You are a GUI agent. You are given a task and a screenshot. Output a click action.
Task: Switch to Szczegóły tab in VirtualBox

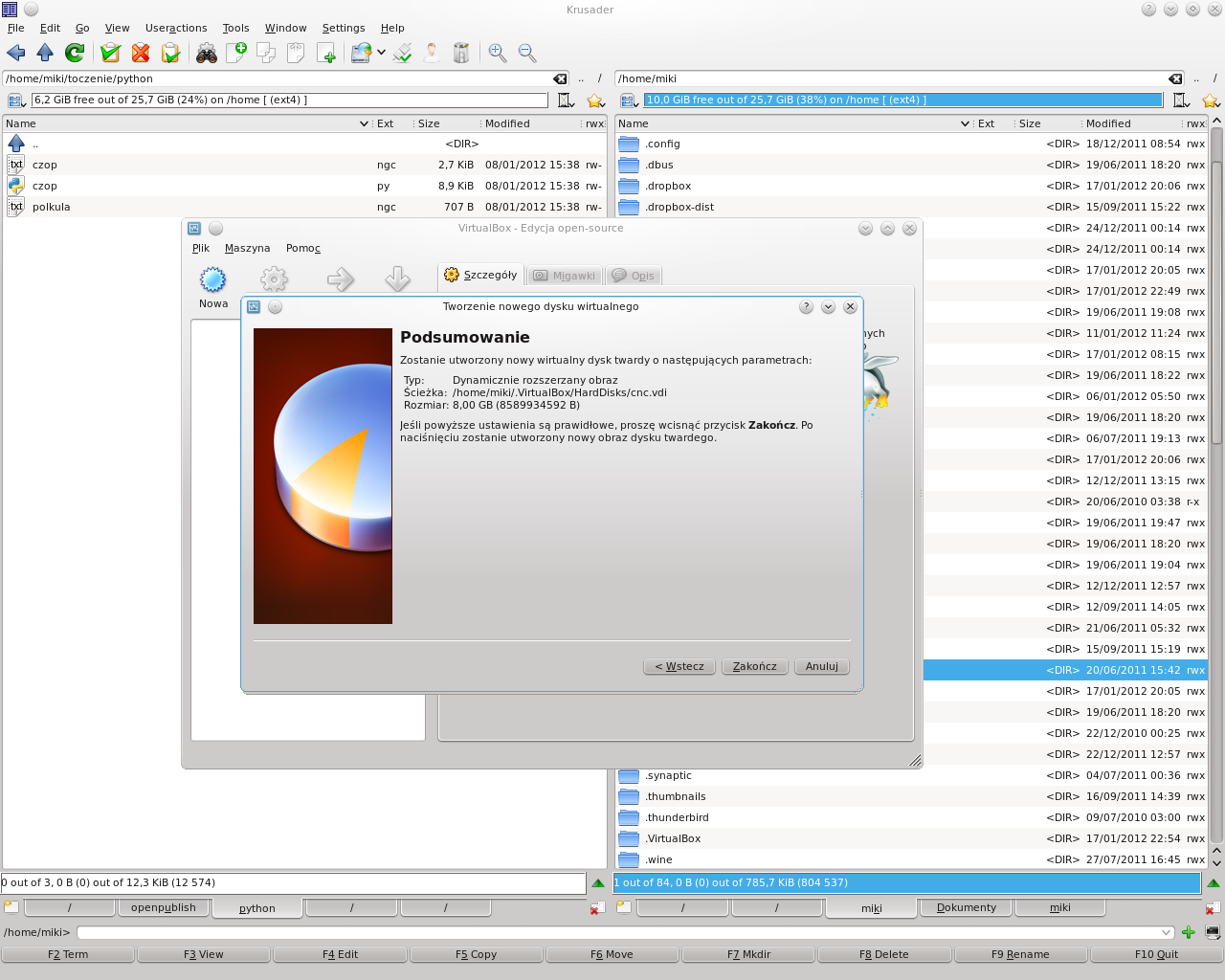pyautogui.click(x=480, y=276)
